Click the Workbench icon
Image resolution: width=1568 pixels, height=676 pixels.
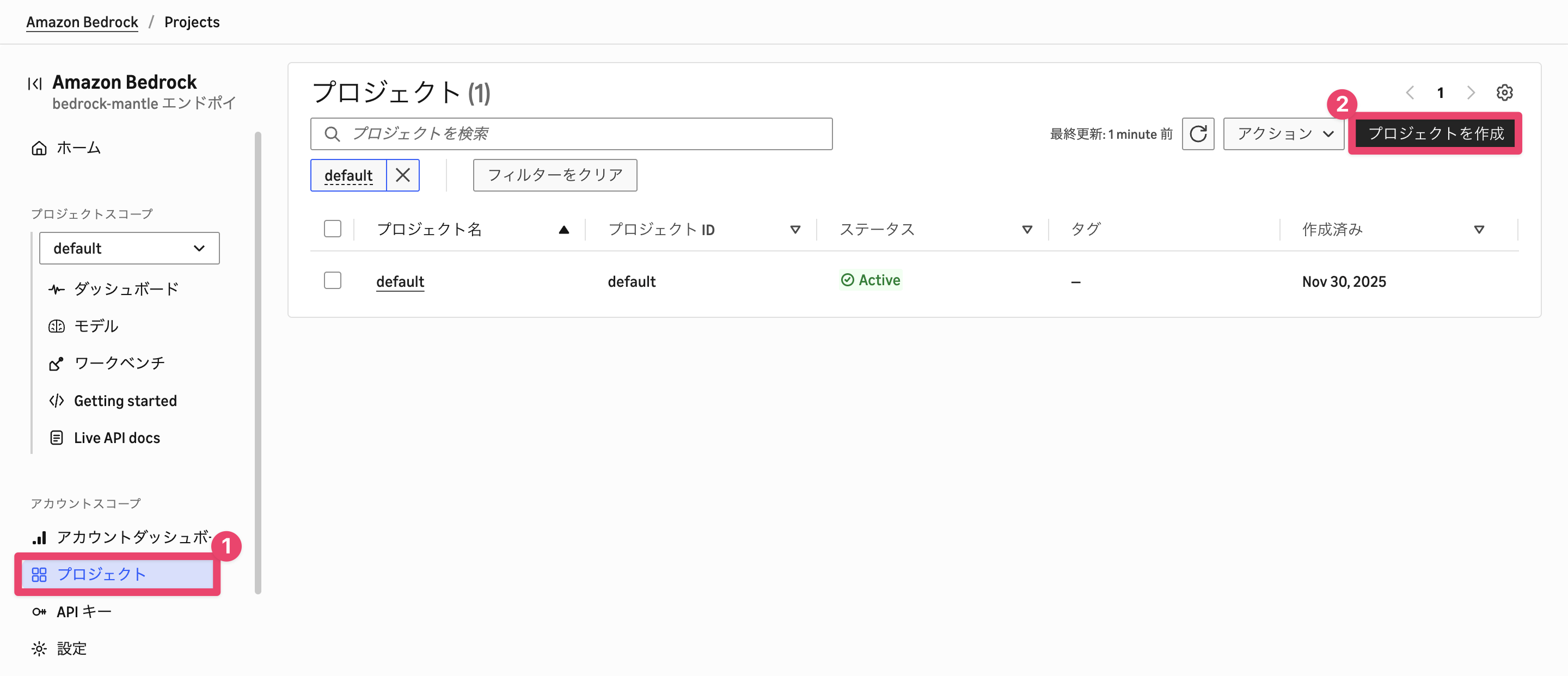[56, 364]
